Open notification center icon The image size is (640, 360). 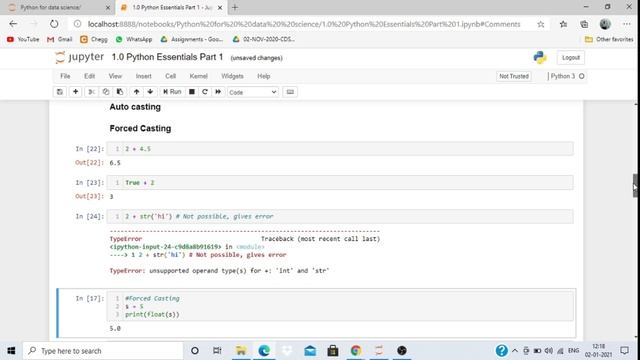tap(624, 351)
